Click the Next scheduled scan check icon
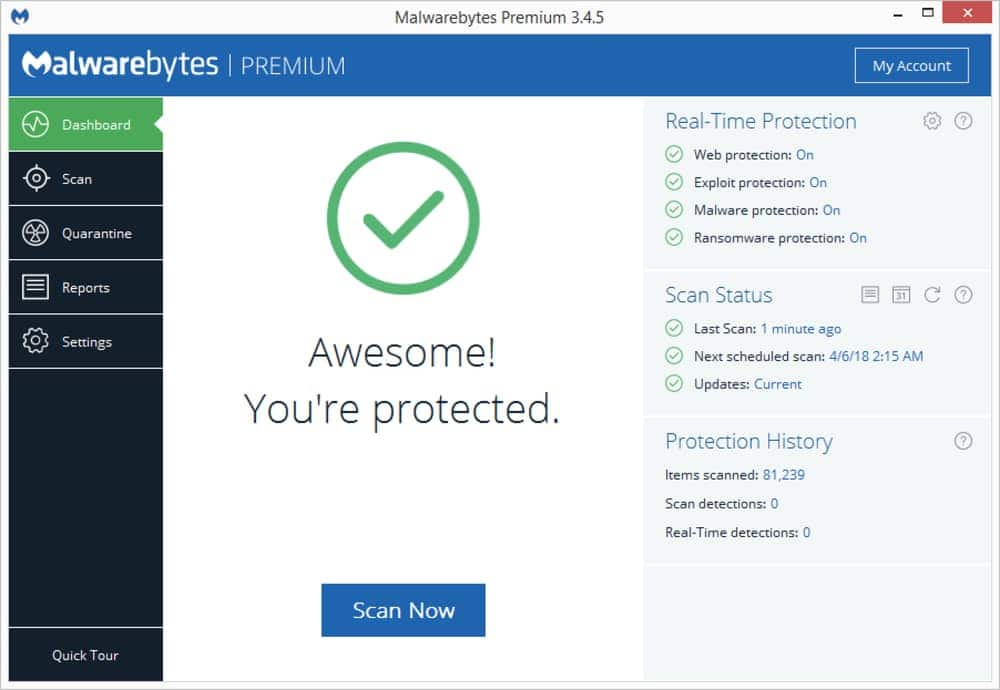Viewport: 1000px width, 690px height. point(674,356)
